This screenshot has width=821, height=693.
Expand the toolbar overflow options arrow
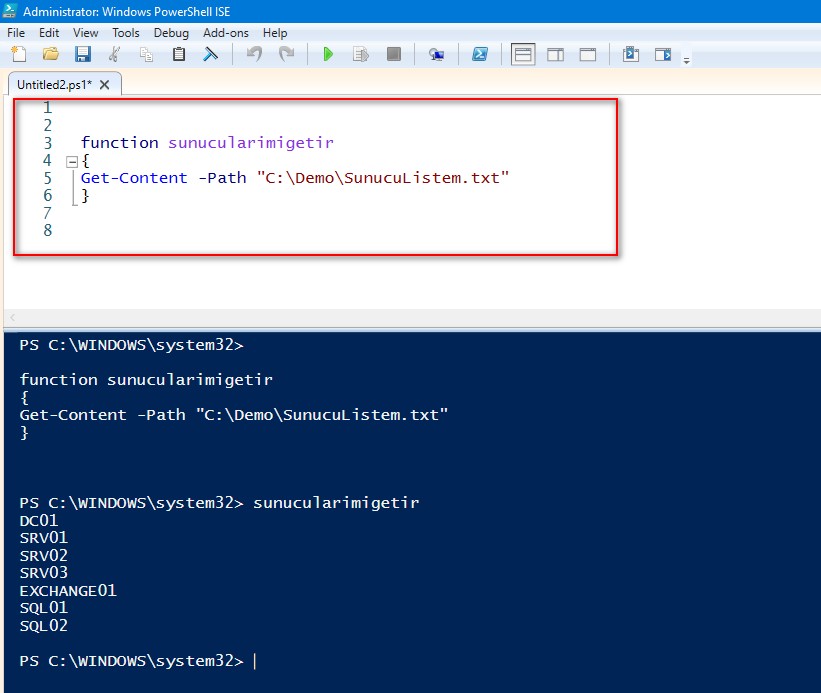click(687, 61)
